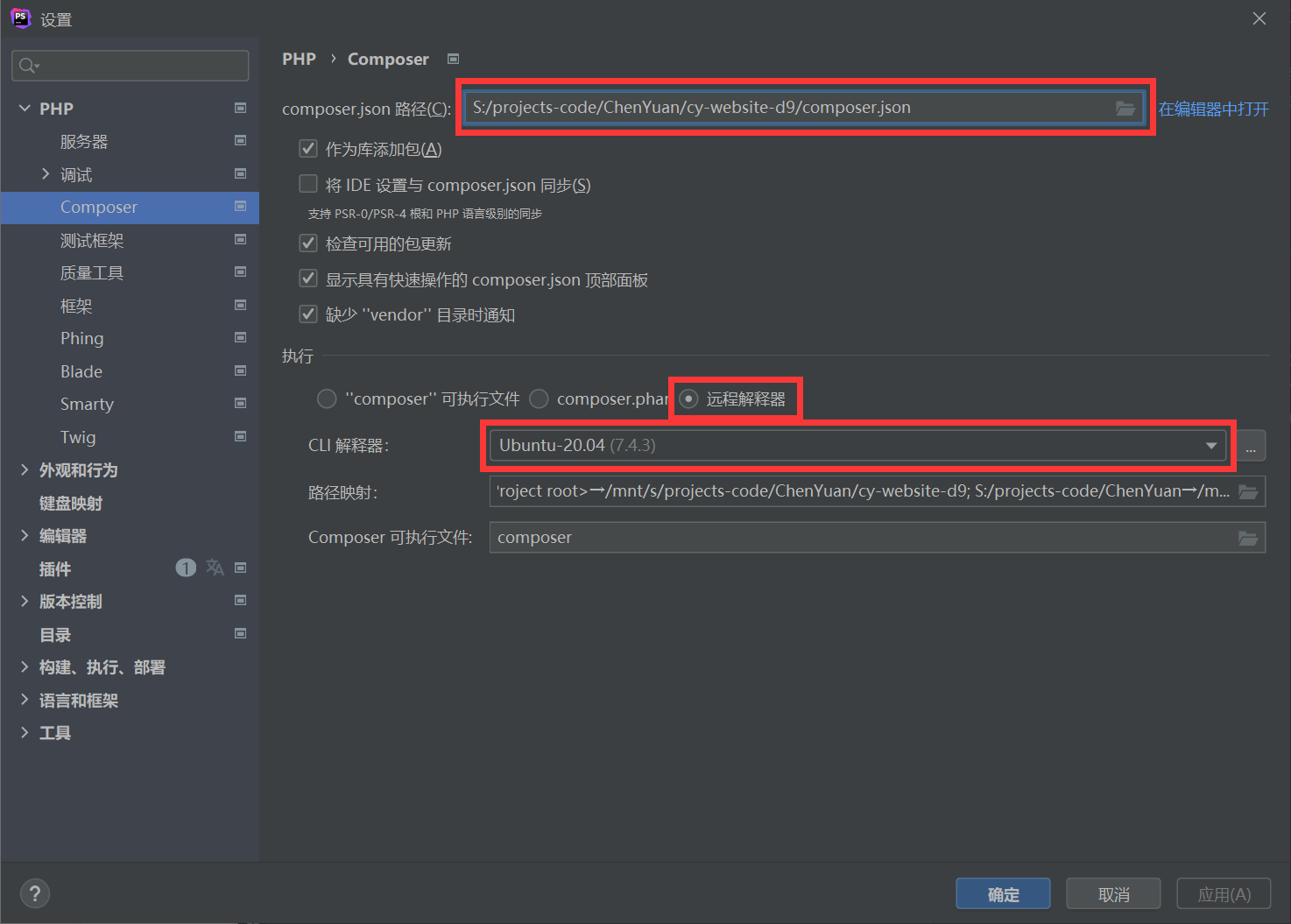Viewport: 1291px width, 924px height.
Task: Select composer.phar radio option
Action: (539, 399)
